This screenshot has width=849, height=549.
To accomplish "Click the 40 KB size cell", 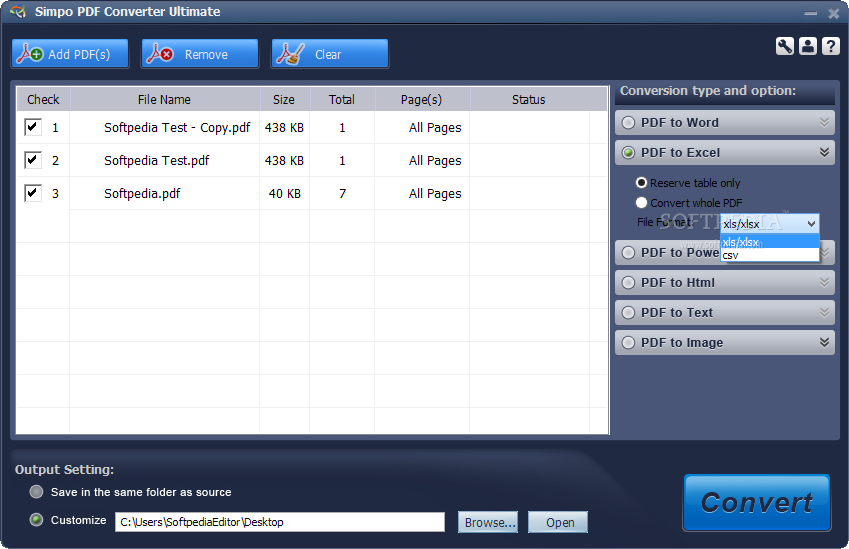I will 285,193.
